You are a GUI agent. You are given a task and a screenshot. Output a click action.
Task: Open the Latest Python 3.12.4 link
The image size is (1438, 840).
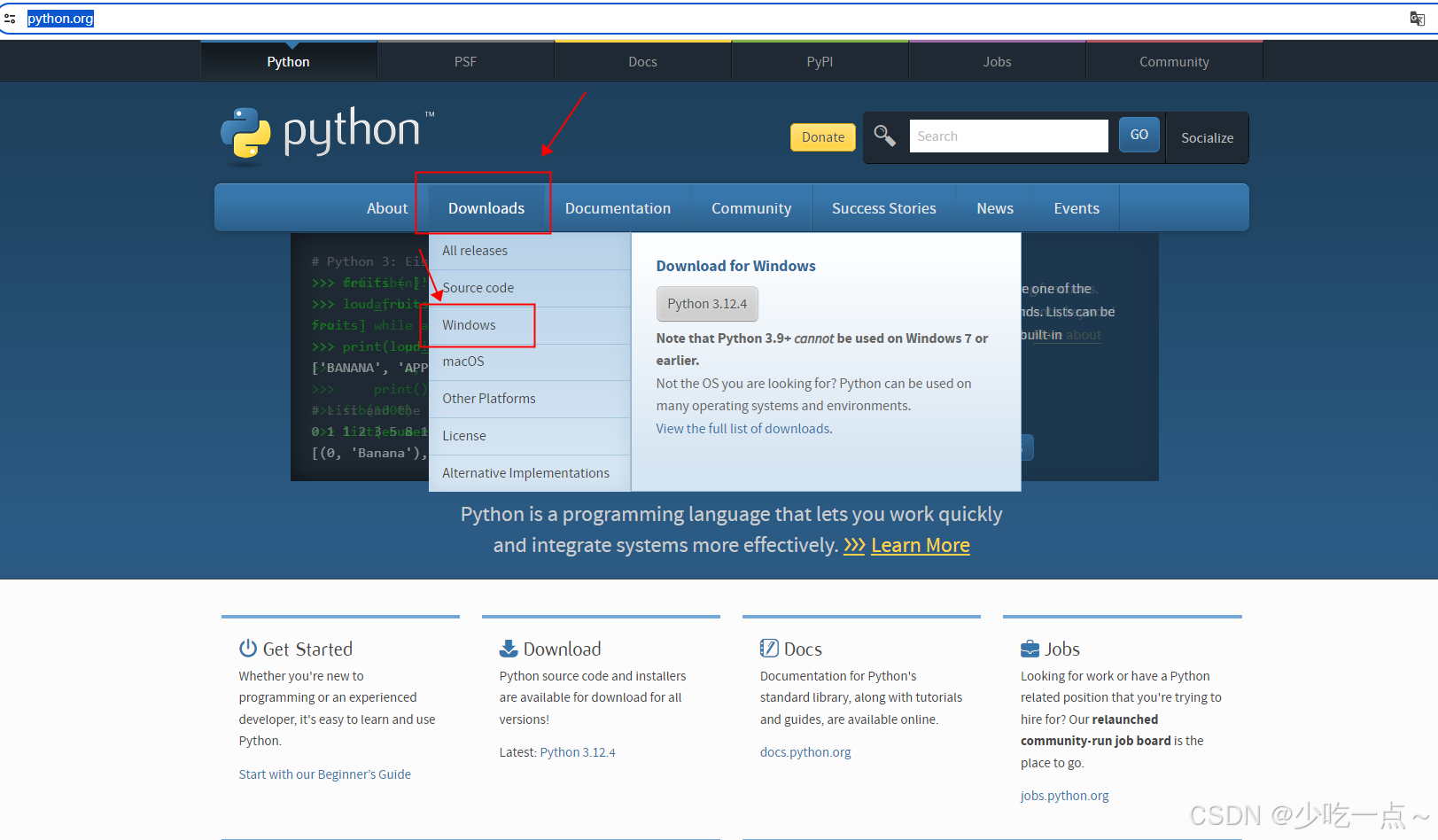578,752
